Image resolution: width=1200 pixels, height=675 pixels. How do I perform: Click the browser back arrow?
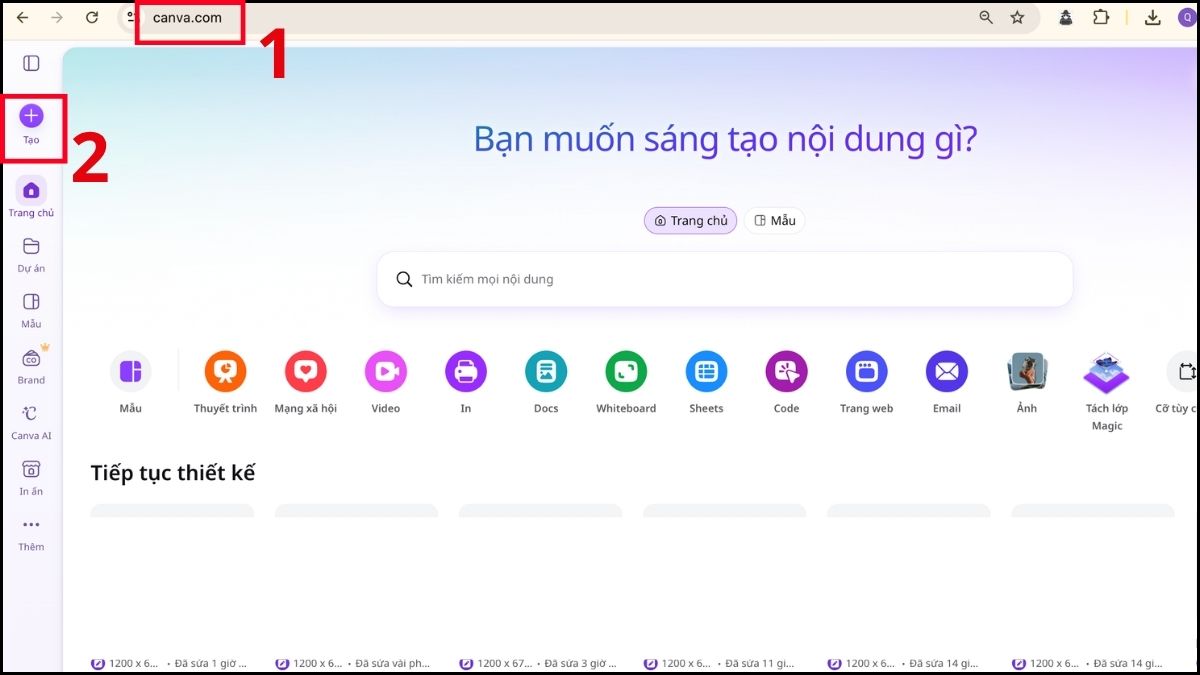click(x=22, y=18)
